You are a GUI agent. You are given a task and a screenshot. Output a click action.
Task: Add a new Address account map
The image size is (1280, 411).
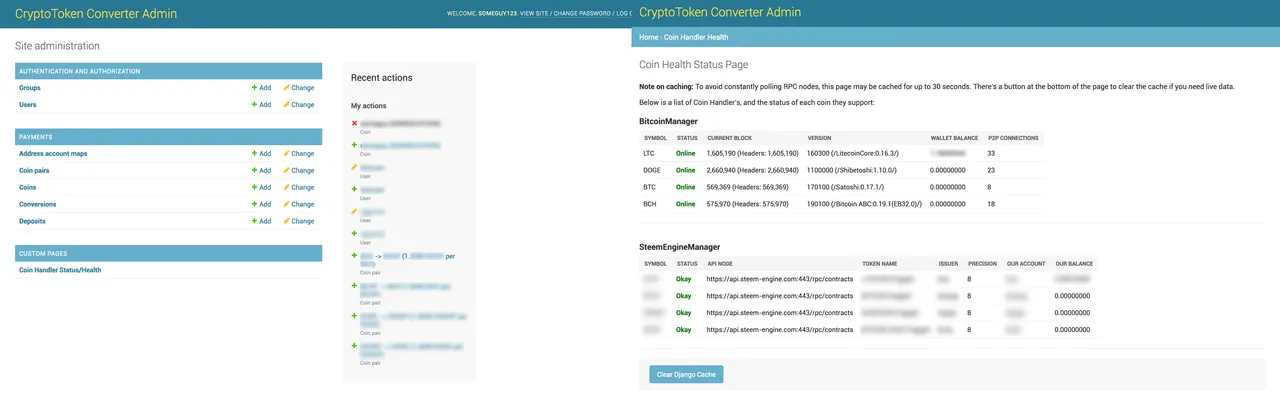261,153
